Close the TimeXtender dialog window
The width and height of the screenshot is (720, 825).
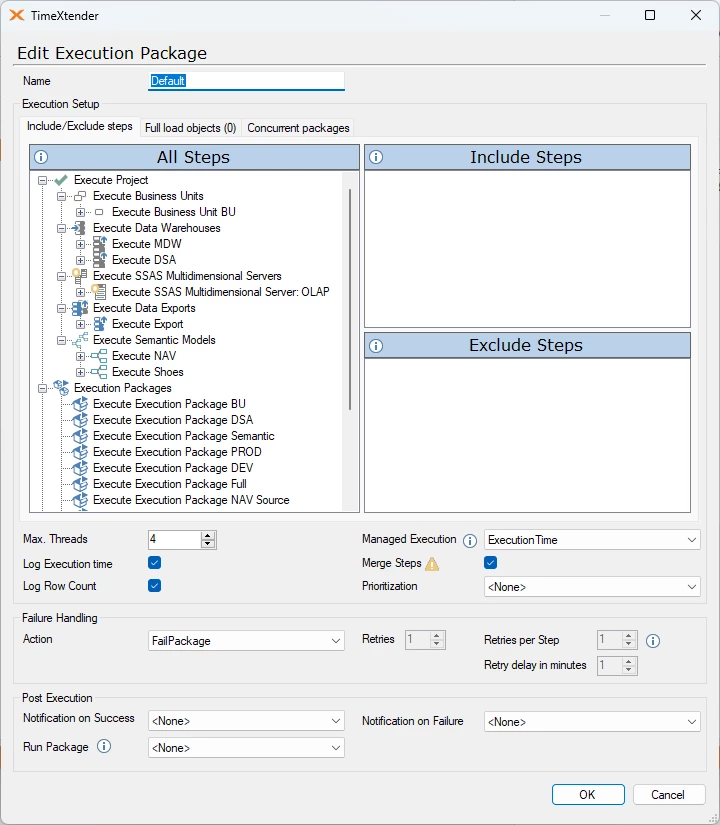[x=696, y=15]
